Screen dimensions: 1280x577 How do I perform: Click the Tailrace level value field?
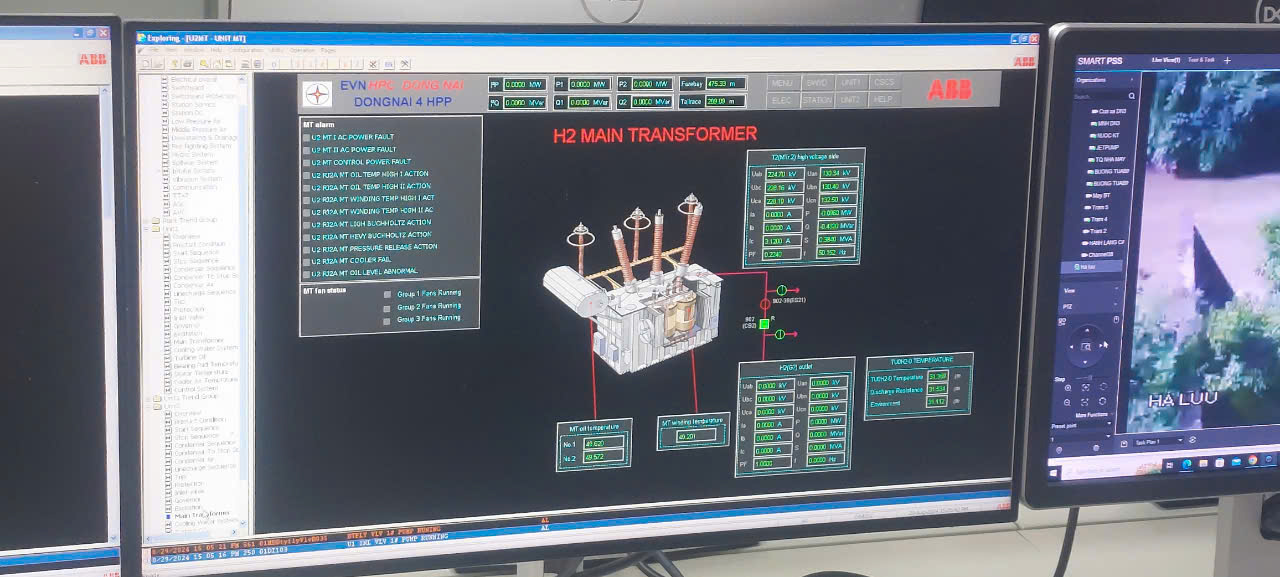pos(726,101)
